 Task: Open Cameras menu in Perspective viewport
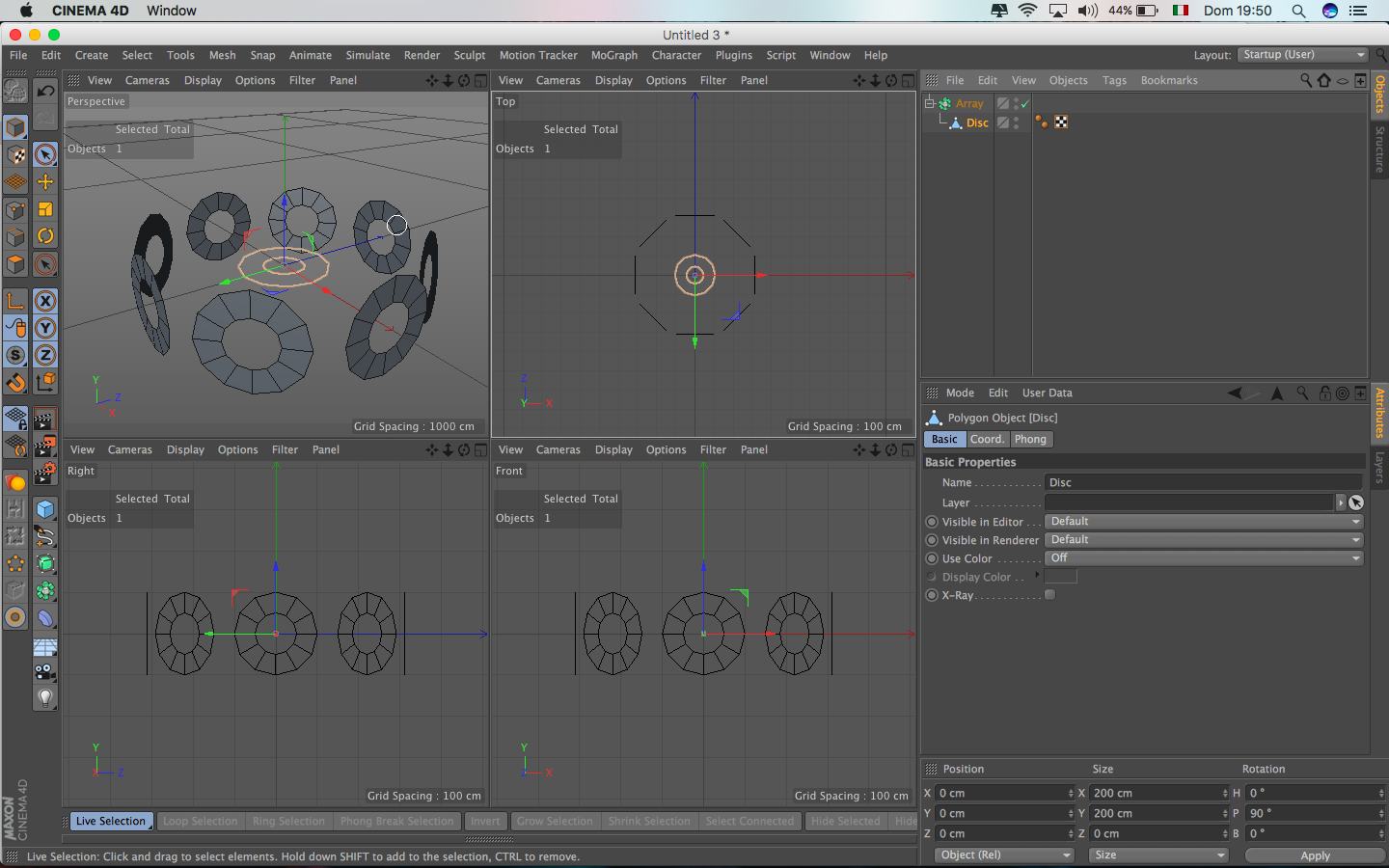click(x=147, y=80)
